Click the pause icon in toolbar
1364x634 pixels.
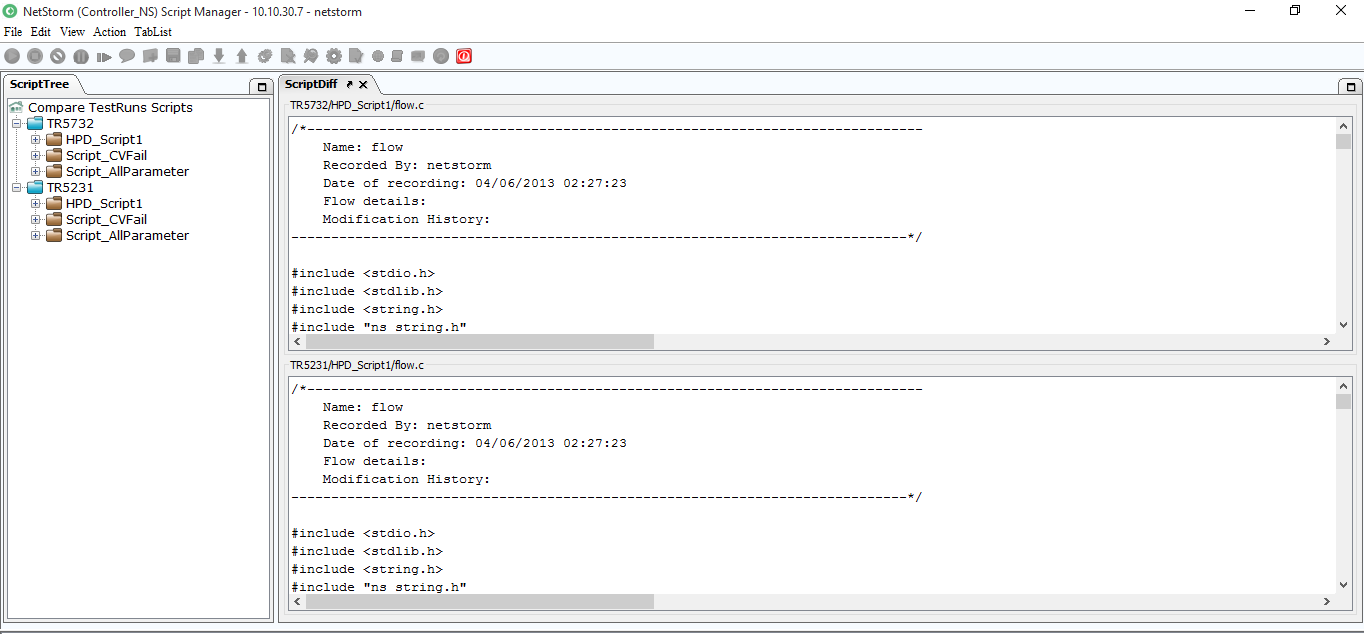pos(81,57)
